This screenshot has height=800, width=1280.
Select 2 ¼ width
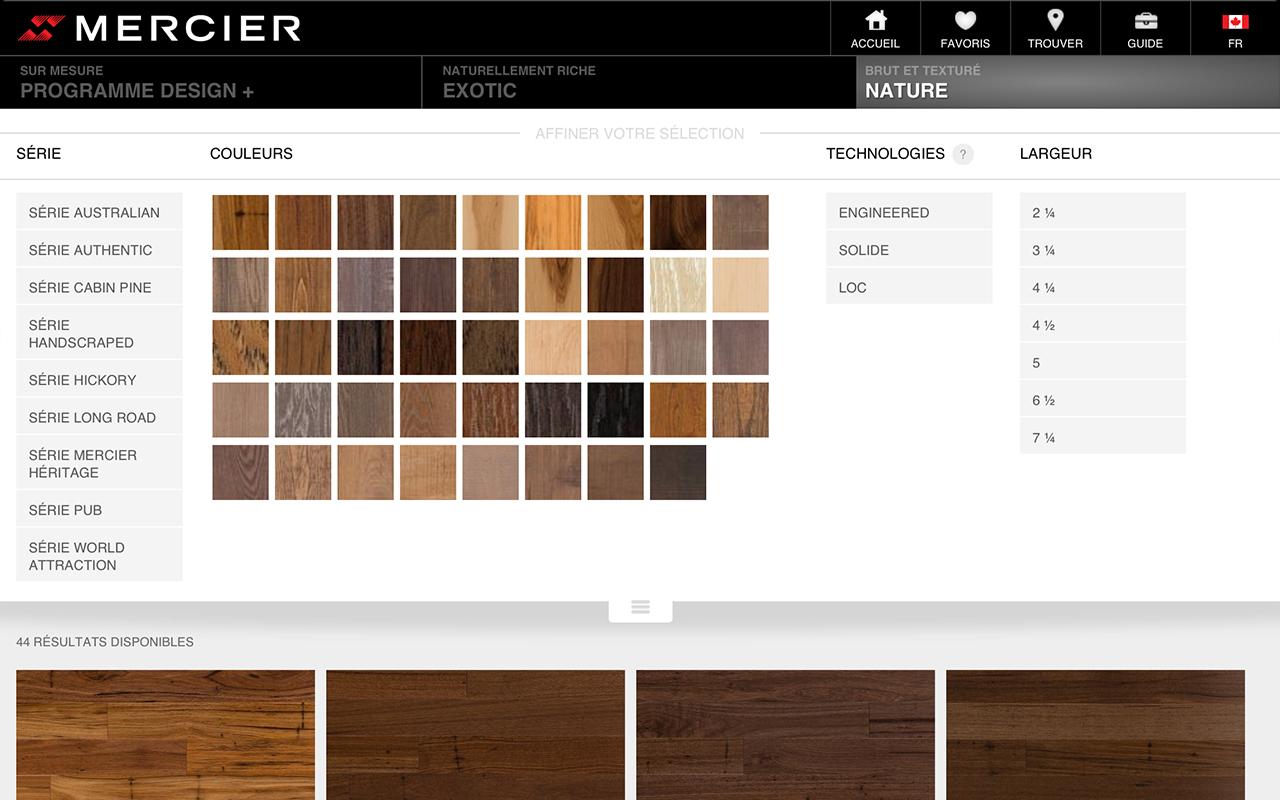pyautogui.click(x=1102, y=212)
